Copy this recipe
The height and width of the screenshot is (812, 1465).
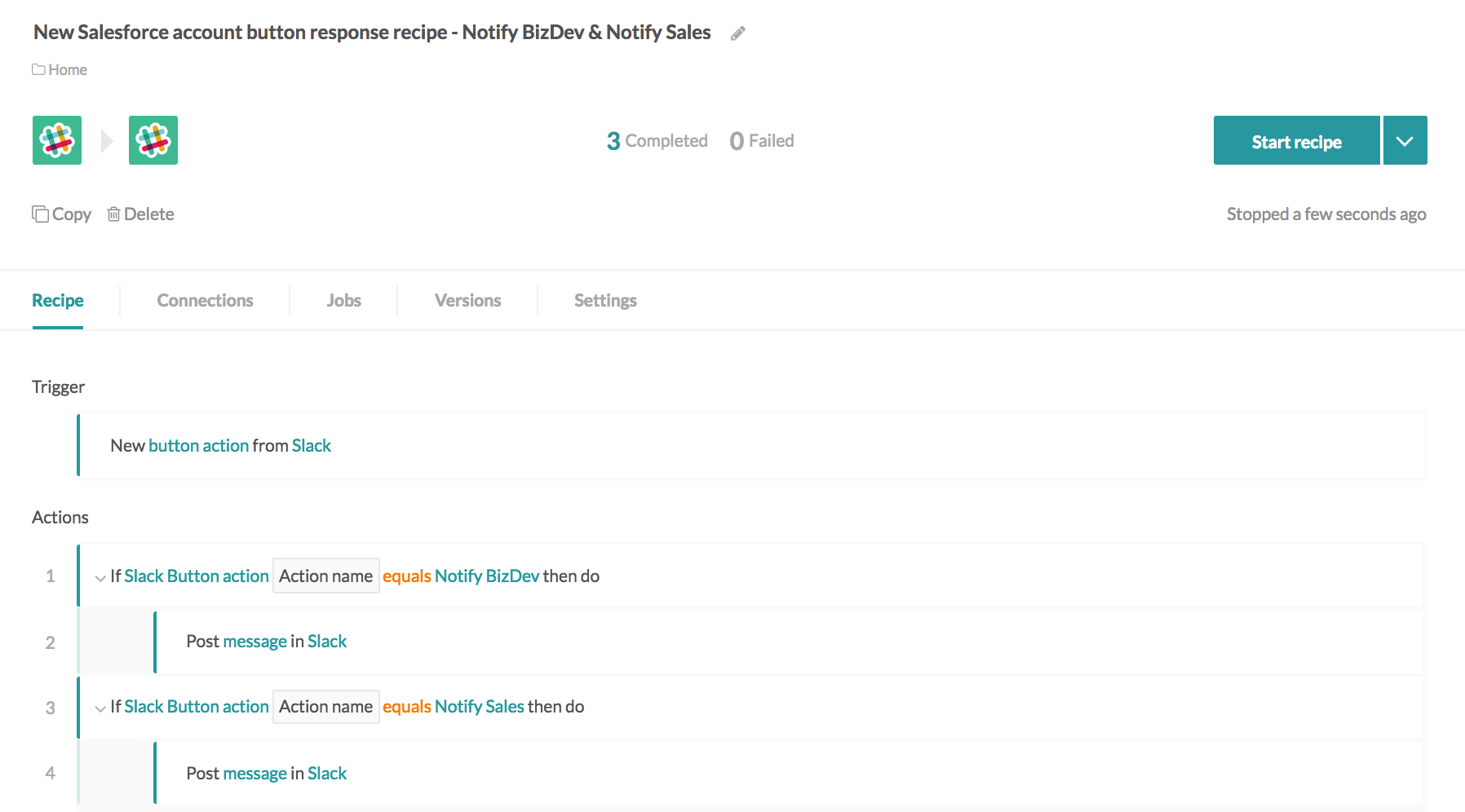62,214
